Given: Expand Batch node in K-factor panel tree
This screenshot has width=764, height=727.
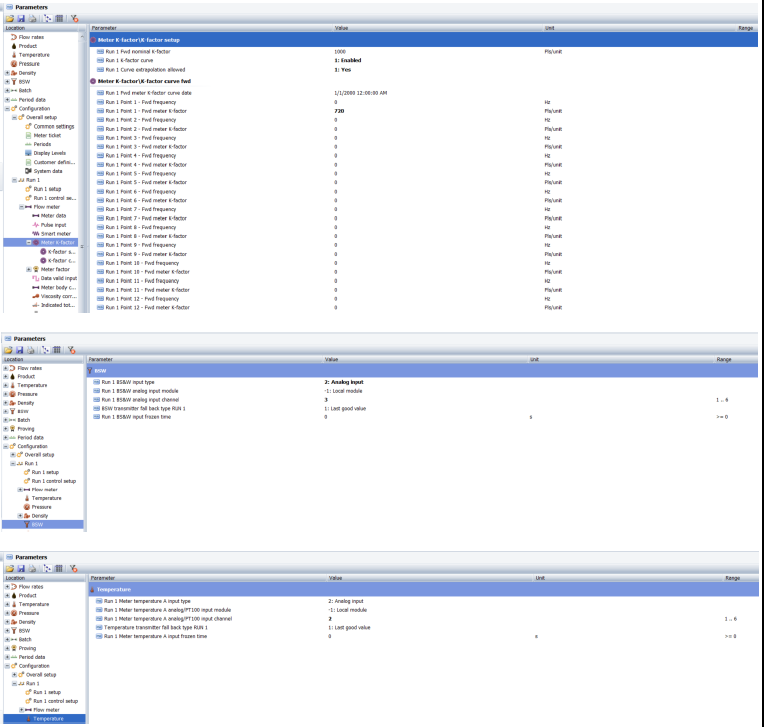Looking at the screenshot, I should pyautogui.click(x=7, y=91).
